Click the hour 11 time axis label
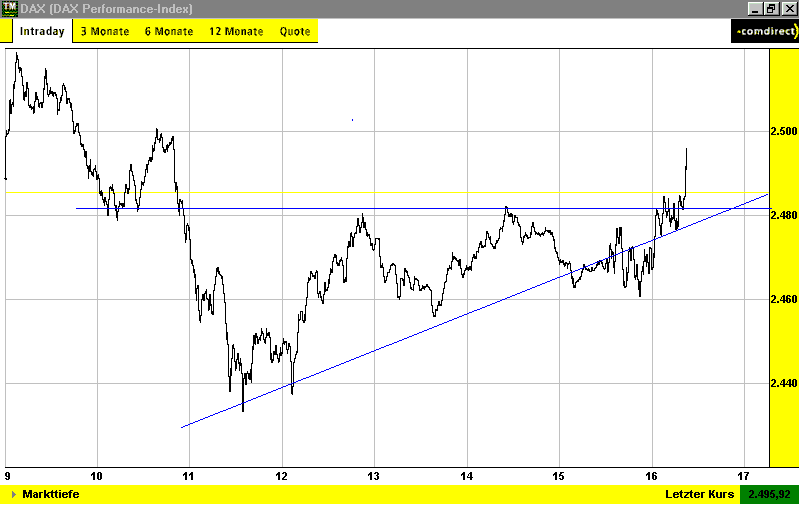 [x=189, y=476]
